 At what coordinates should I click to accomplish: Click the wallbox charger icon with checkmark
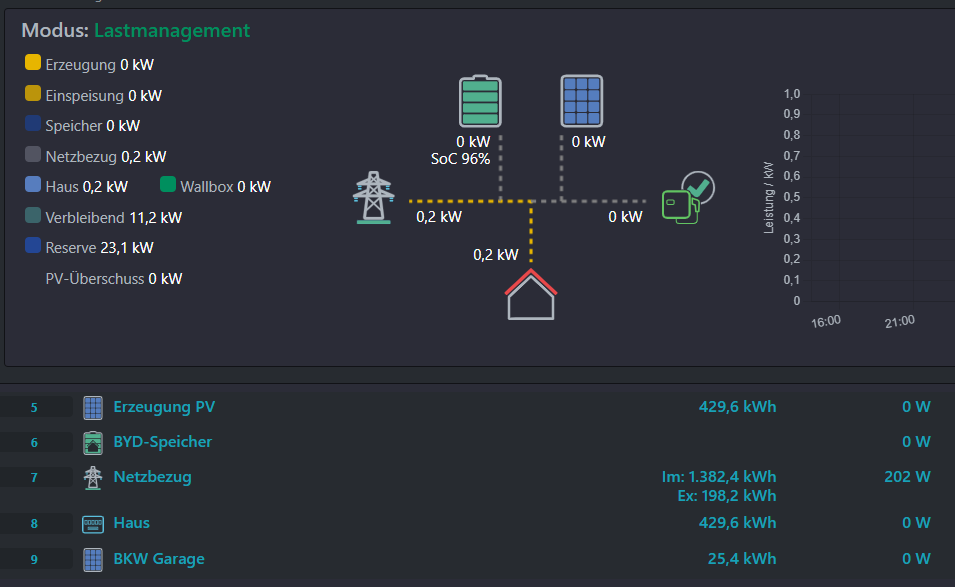point(688,198)
